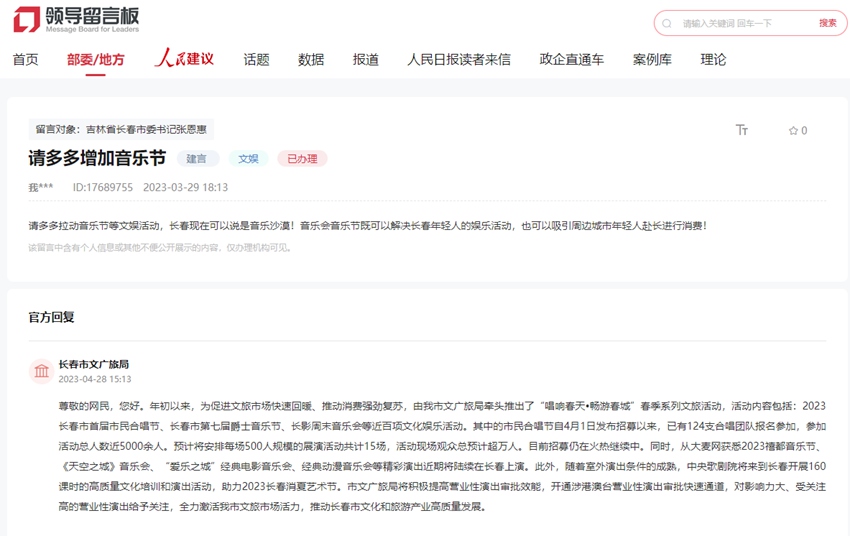Click the 领导留言板 logo icon
The width and height of the screenshot is (850, 536).
tap(26, 19)
